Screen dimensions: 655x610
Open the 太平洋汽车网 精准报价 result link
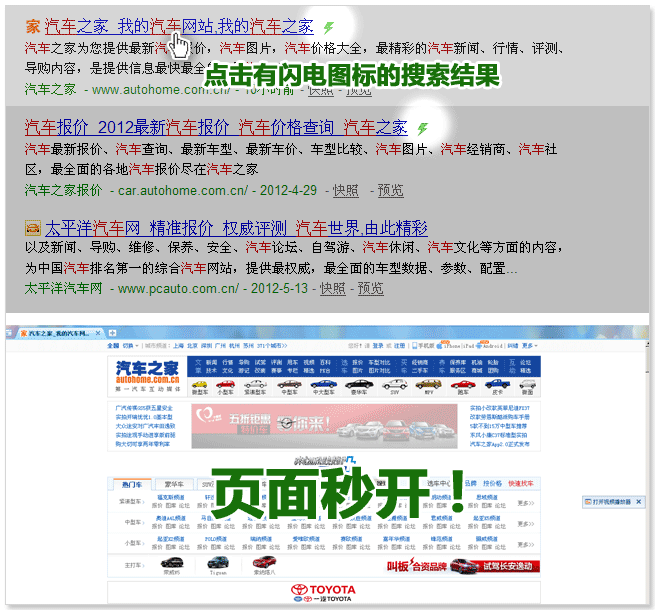pos(236,229)
